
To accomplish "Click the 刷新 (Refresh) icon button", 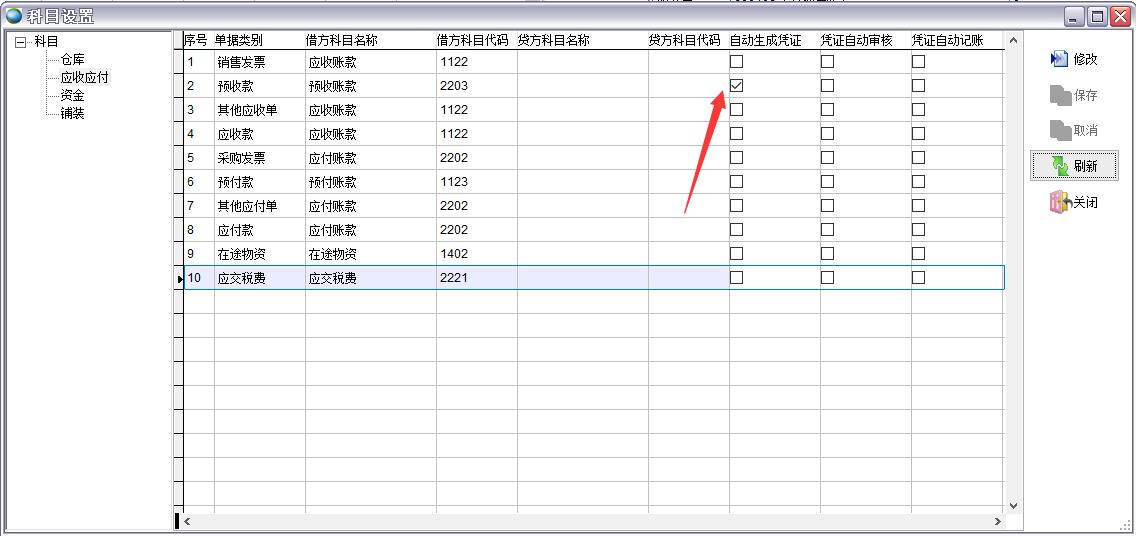I will 1060,167.
